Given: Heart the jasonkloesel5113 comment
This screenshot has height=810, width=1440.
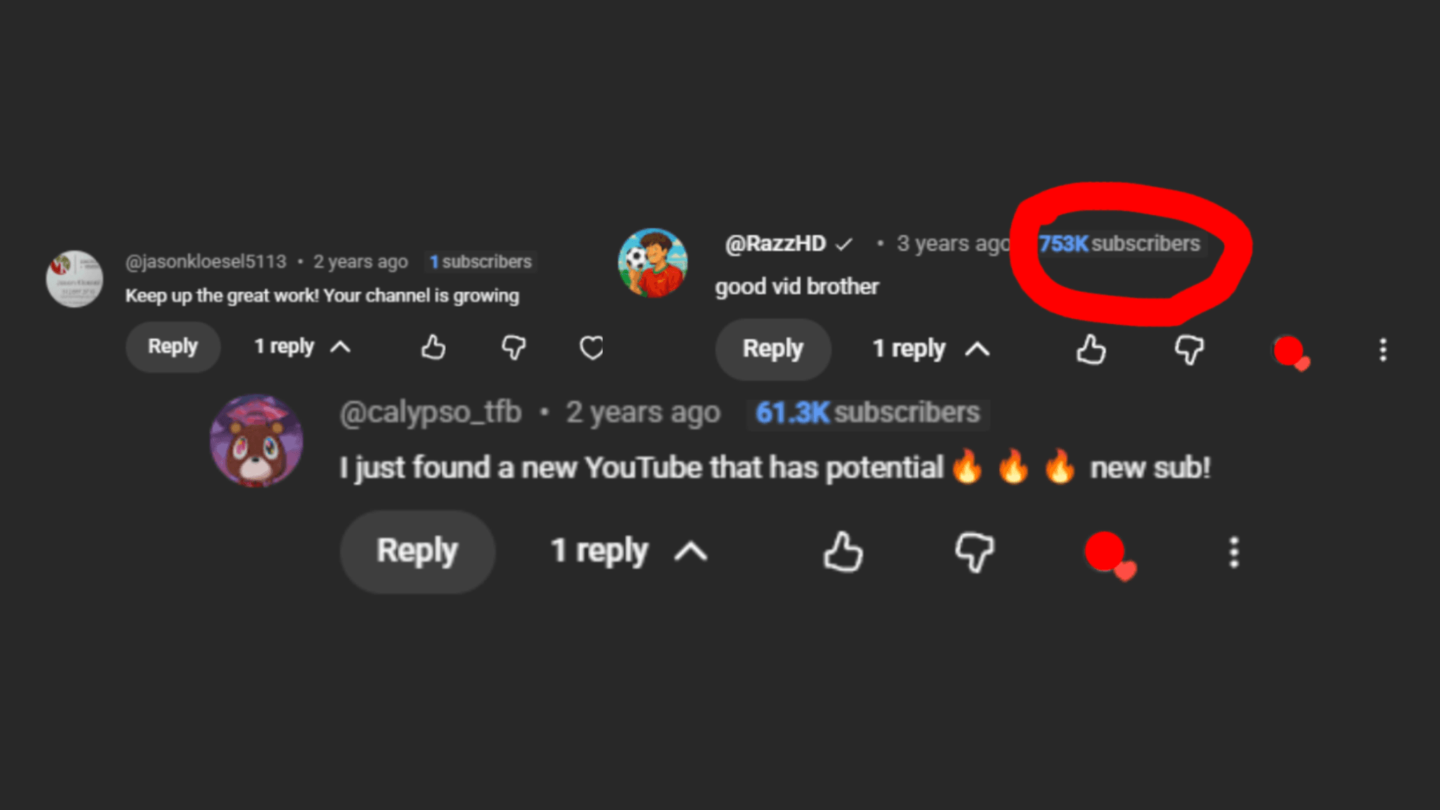Looking at the screenshot, I should point(592,347).
